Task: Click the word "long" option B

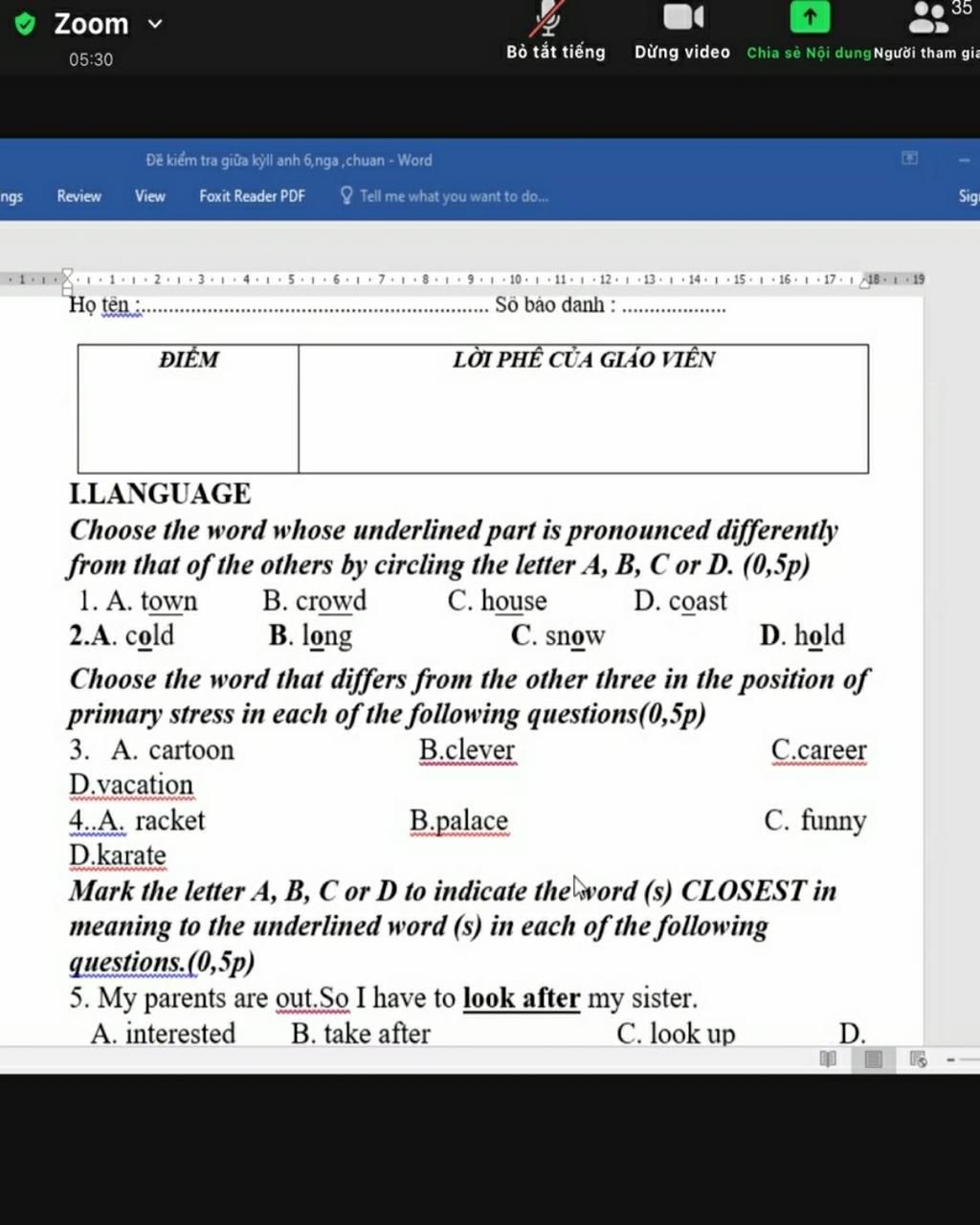Action: coord(327,636)
